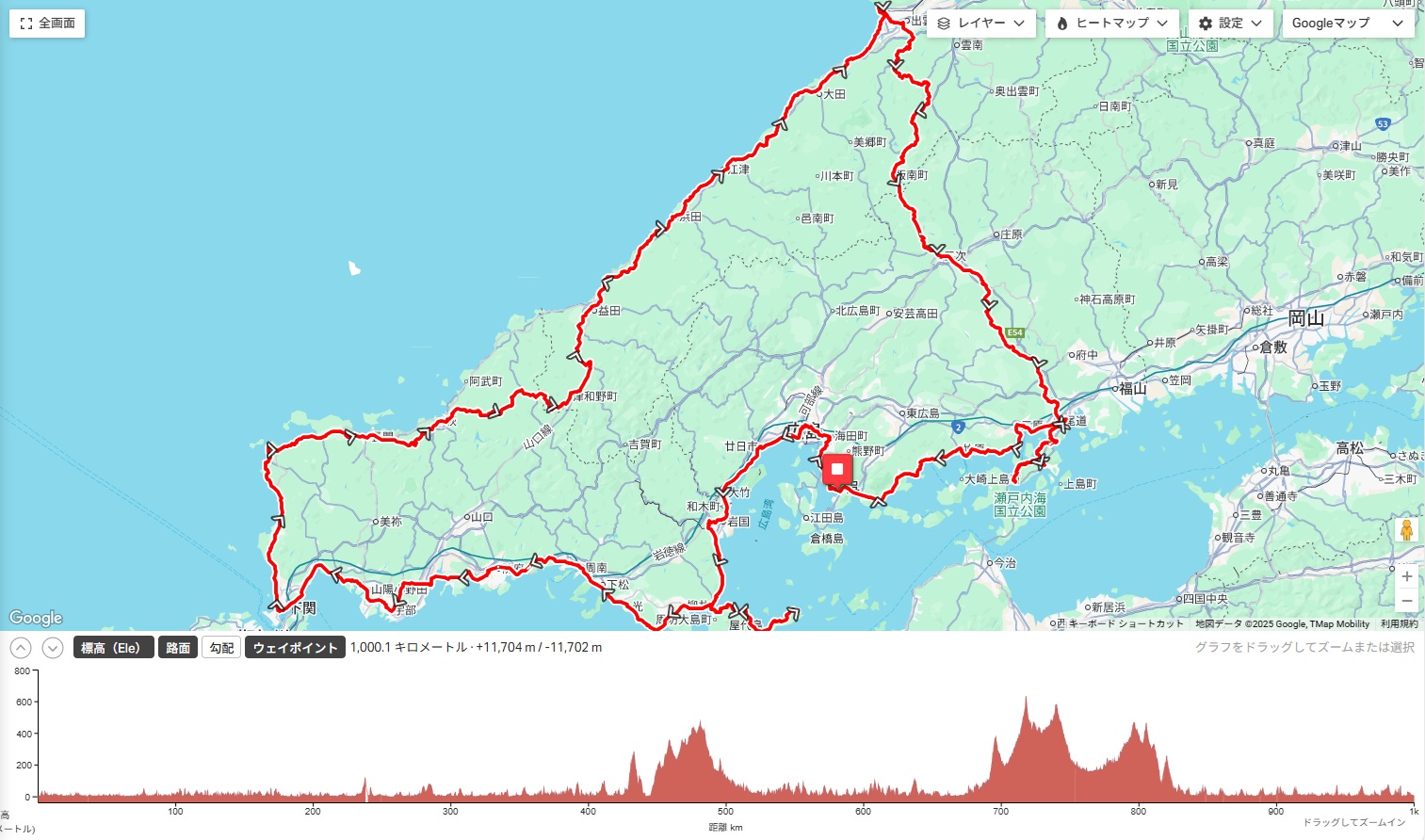Open the レイヤー layers dropdown
Image resolution: width=1425 pixels, height=840 pixels.
tap(980, 24)
